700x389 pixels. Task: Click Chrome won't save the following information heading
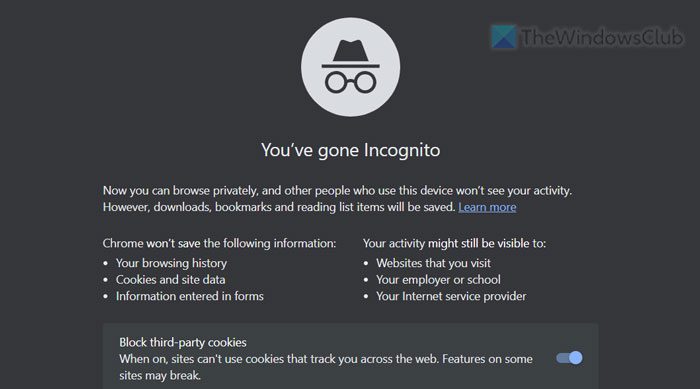click(219, 243)
